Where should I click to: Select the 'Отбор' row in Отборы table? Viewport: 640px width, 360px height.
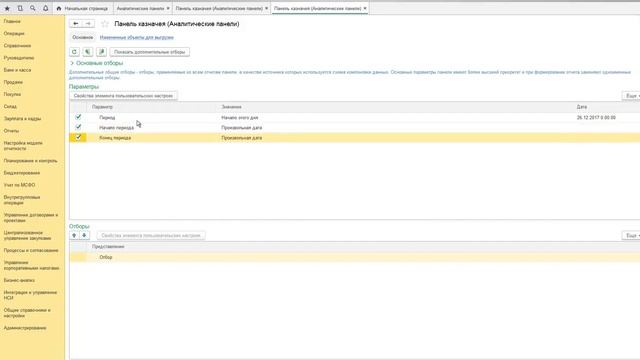(x=355, y=257)
